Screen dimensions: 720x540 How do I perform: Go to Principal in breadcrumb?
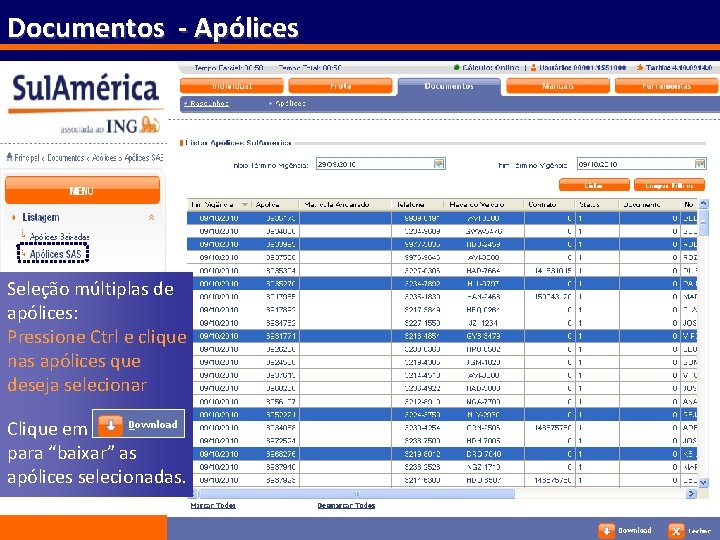pos(27,158)
